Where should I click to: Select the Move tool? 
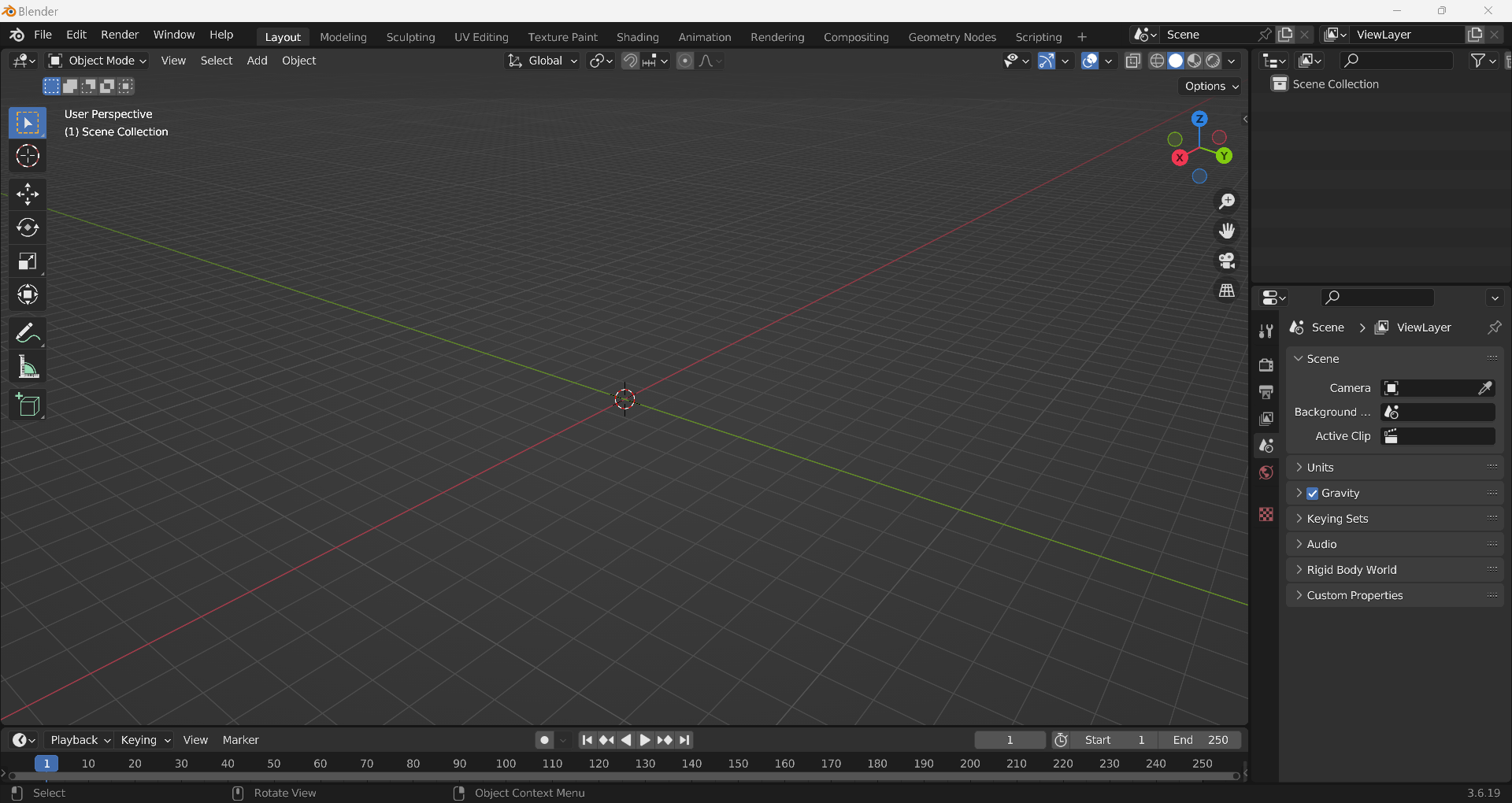[x=28, y=194]
